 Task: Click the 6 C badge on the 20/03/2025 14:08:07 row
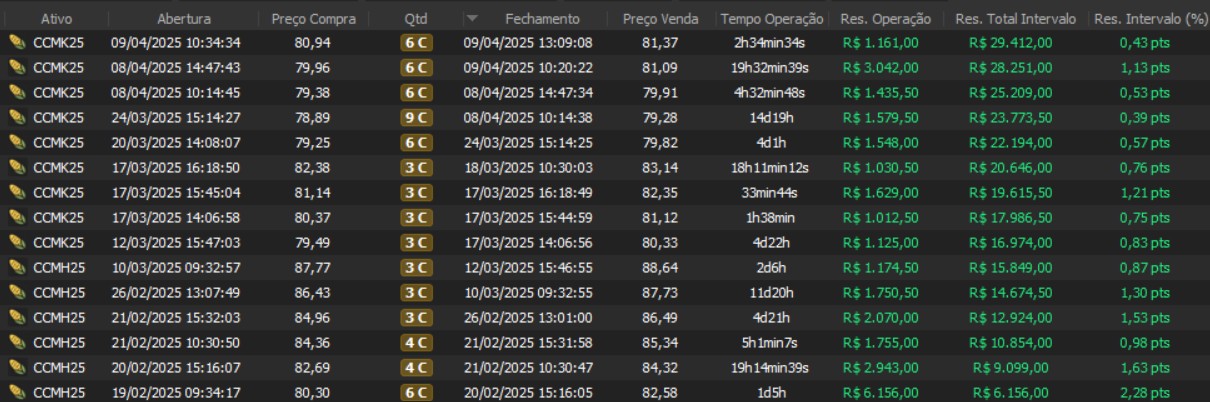pyautogui.click(x=415, y=142)
